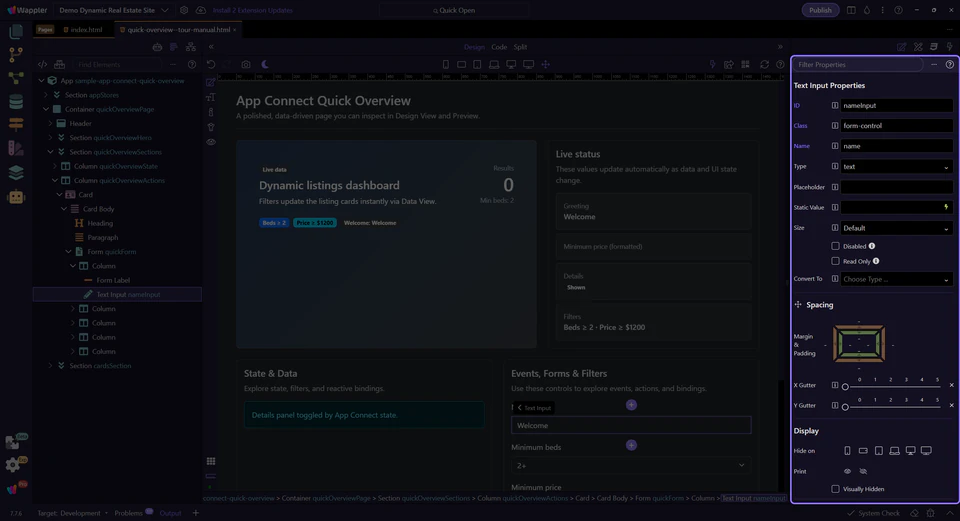Check the Visually Hidden checkbox
The image size is (960, 521).
coord(835,489)
